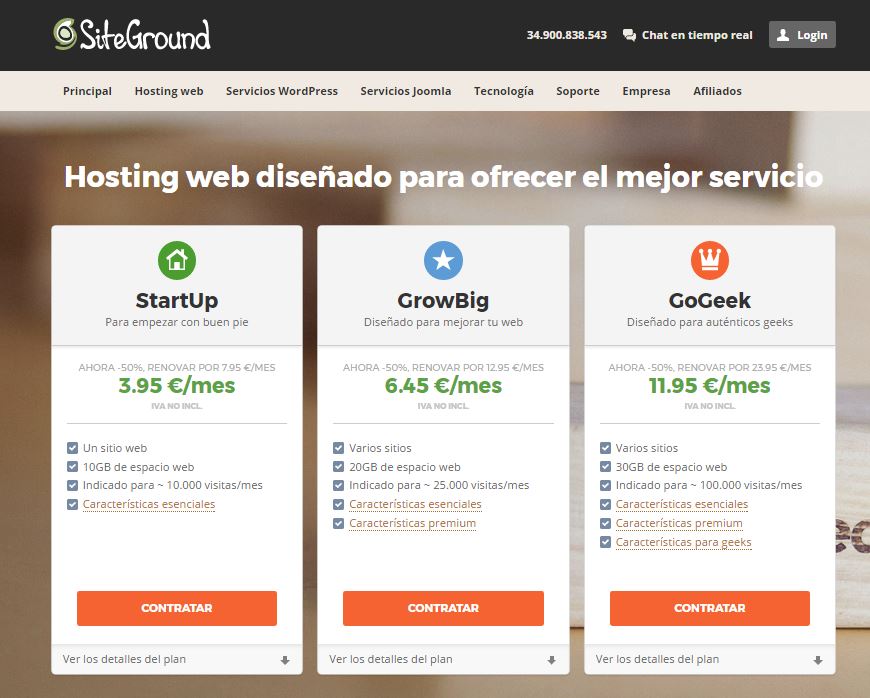Toggle 'Características para geeks' checkbox

tap(605, 542)
